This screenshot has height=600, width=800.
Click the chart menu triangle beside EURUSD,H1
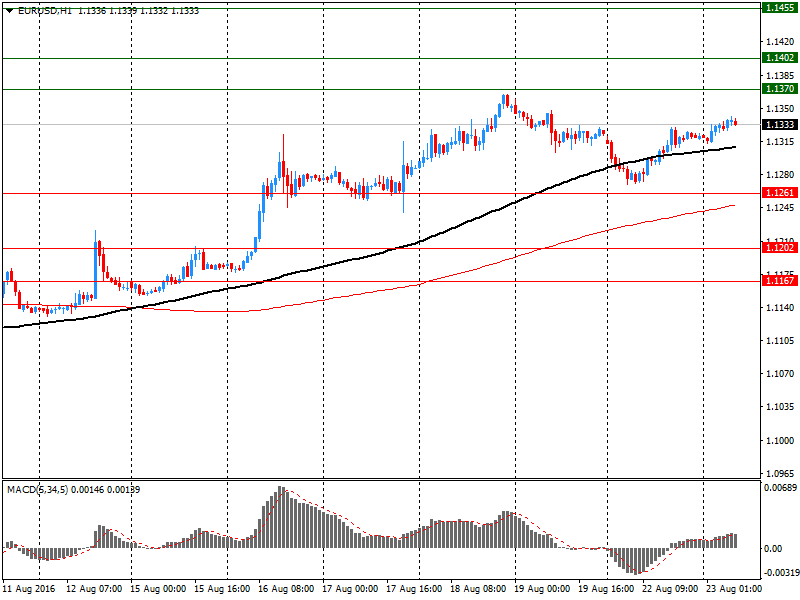click(x=9, y=11)
